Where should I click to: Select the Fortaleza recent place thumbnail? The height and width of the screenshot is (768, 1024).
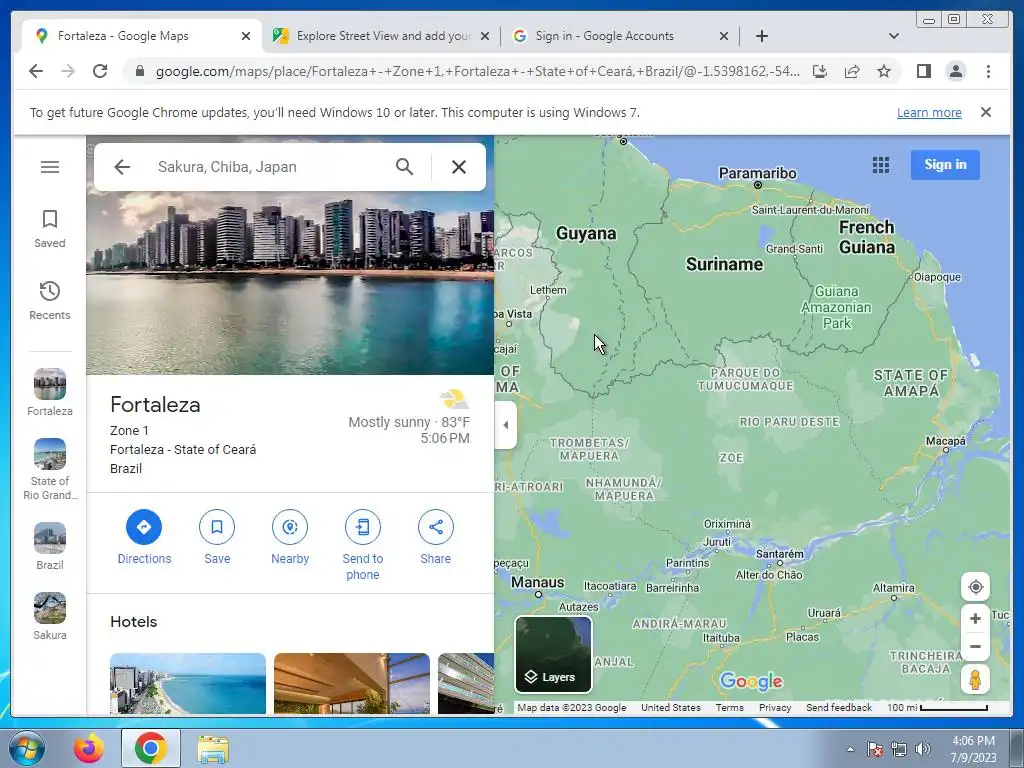(x=50, y=392)
